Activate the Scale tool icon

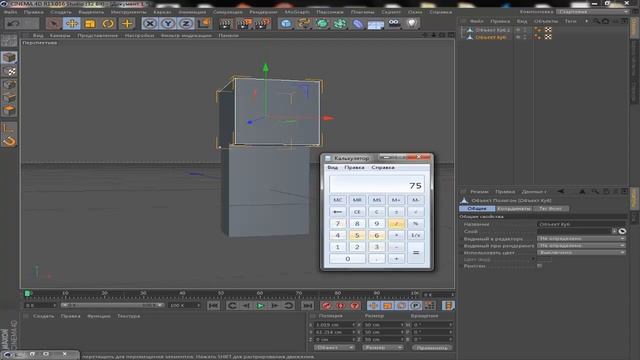pos(90,23)
